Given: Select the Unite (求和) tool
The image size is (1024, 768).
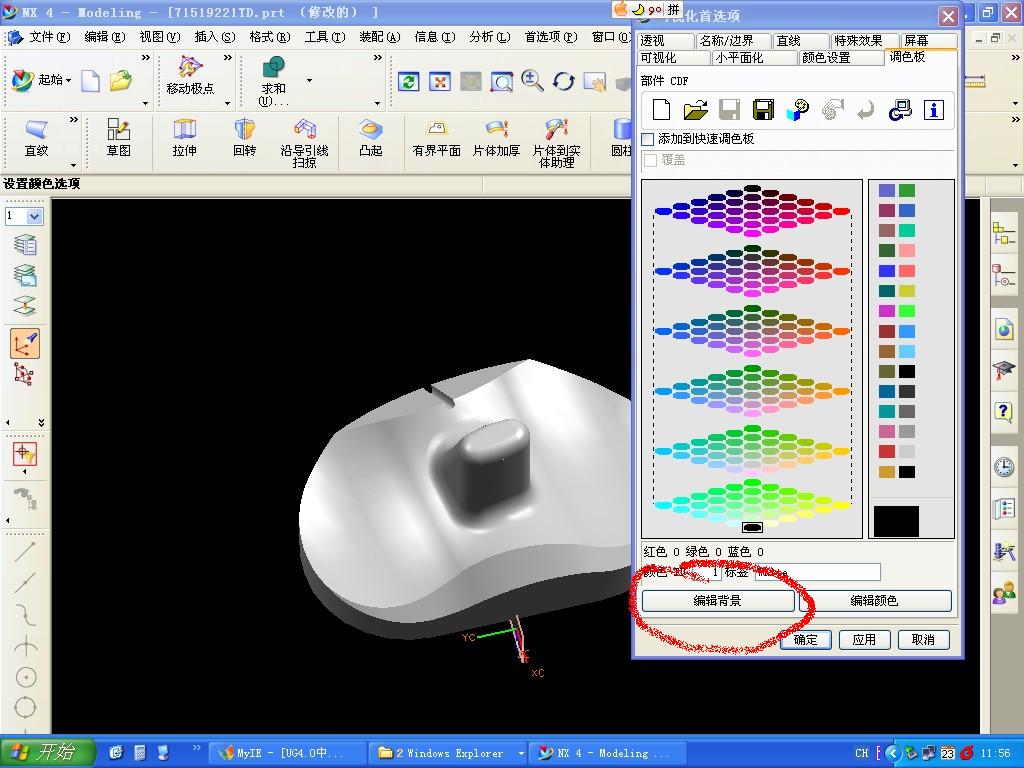Looking at the screenshot, I should (x=273, y=81).
